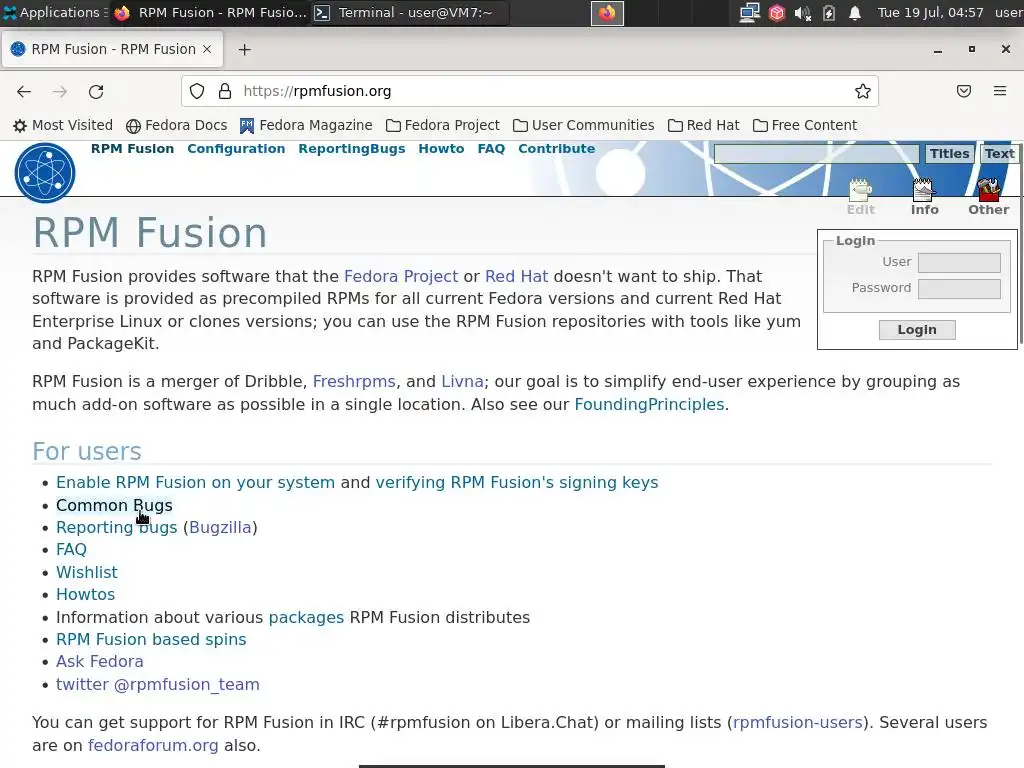This screenshot has height=768, width=1024.
Task: Open the Wishlist link
Action: [87, 573]
